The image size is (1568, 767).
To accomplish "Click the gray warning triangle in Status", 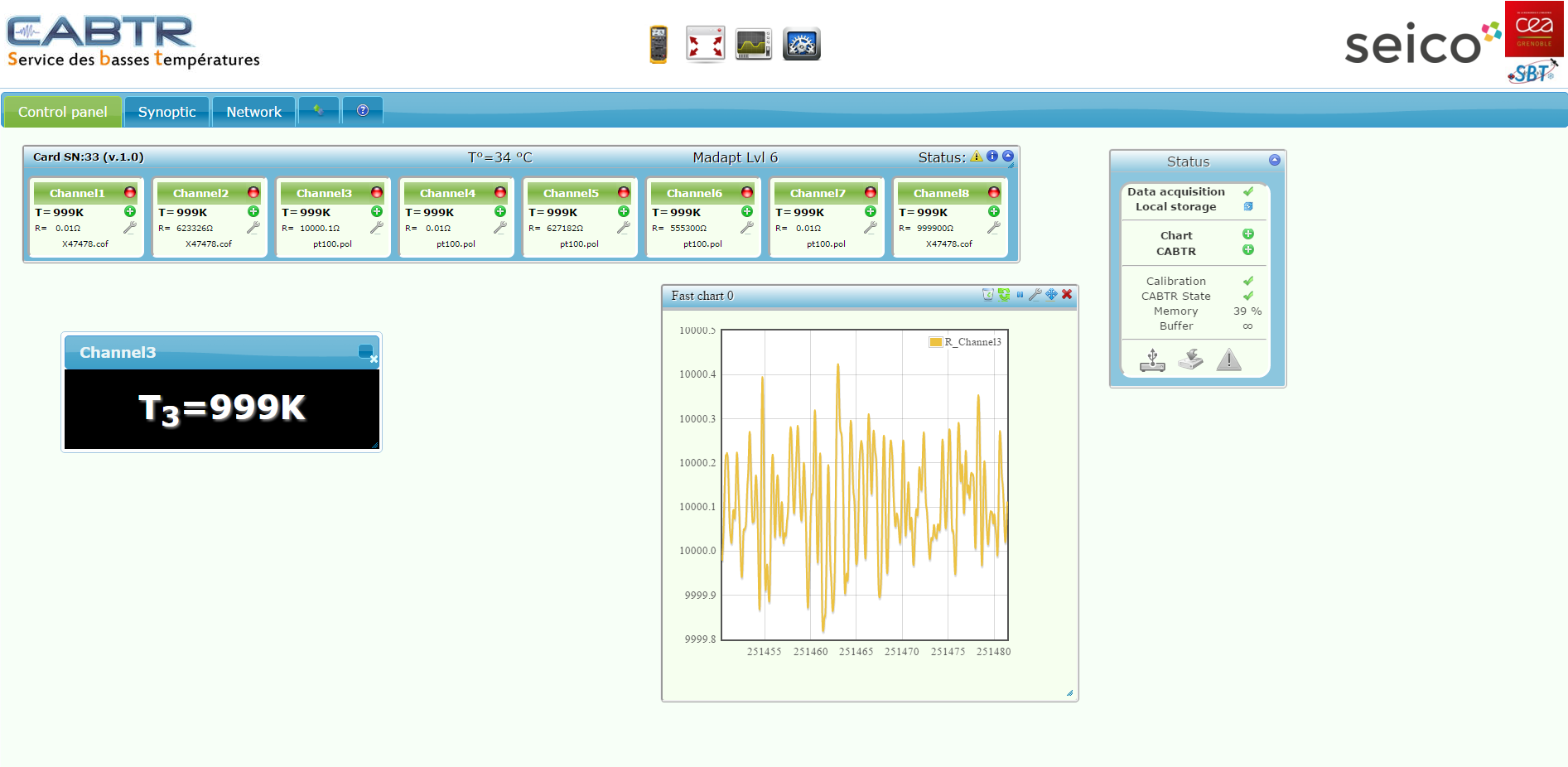I will (1229, 359).
